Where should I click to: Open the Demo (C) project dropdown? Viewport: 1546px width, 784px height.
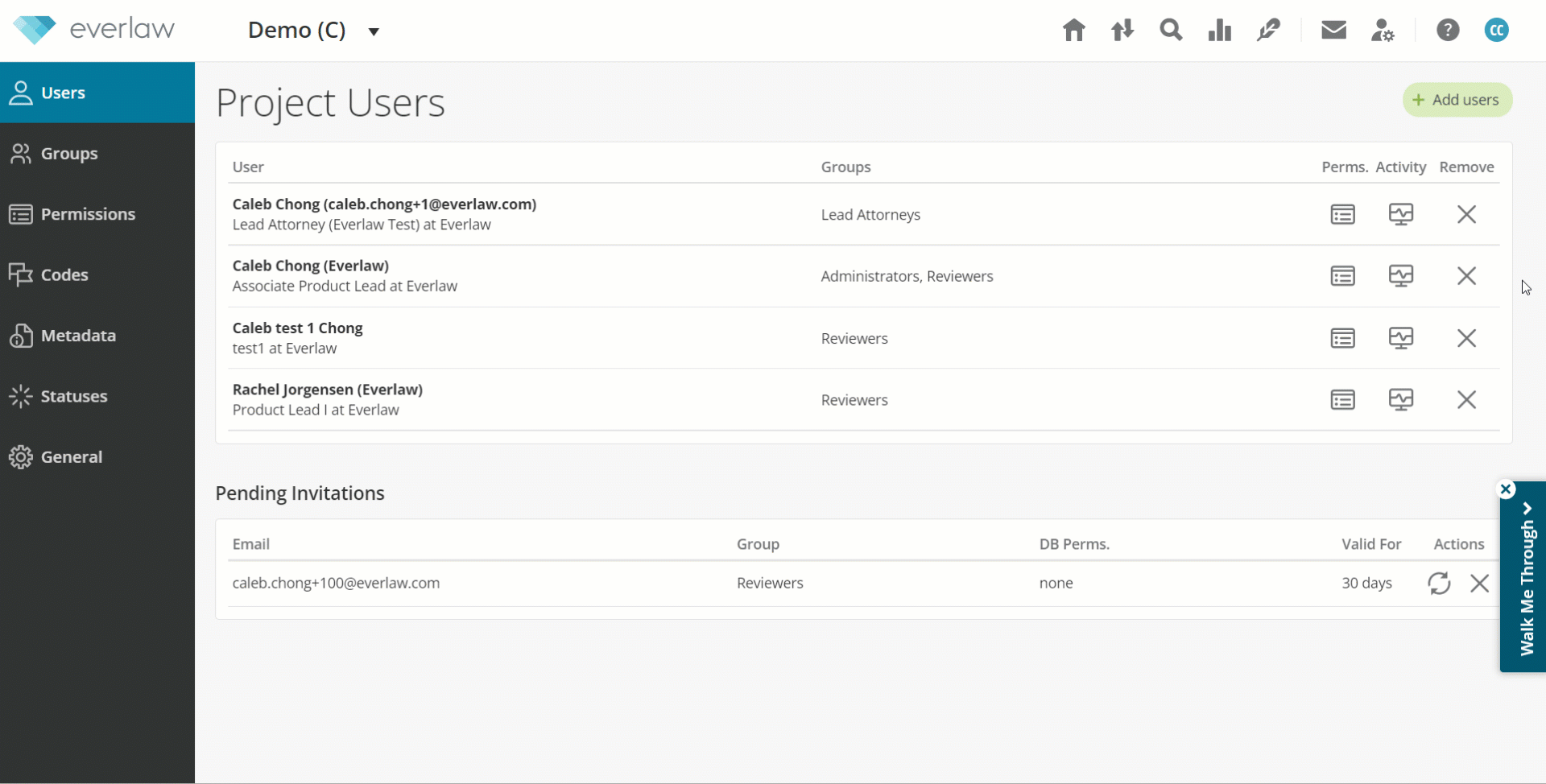click(x=314, y=31)
